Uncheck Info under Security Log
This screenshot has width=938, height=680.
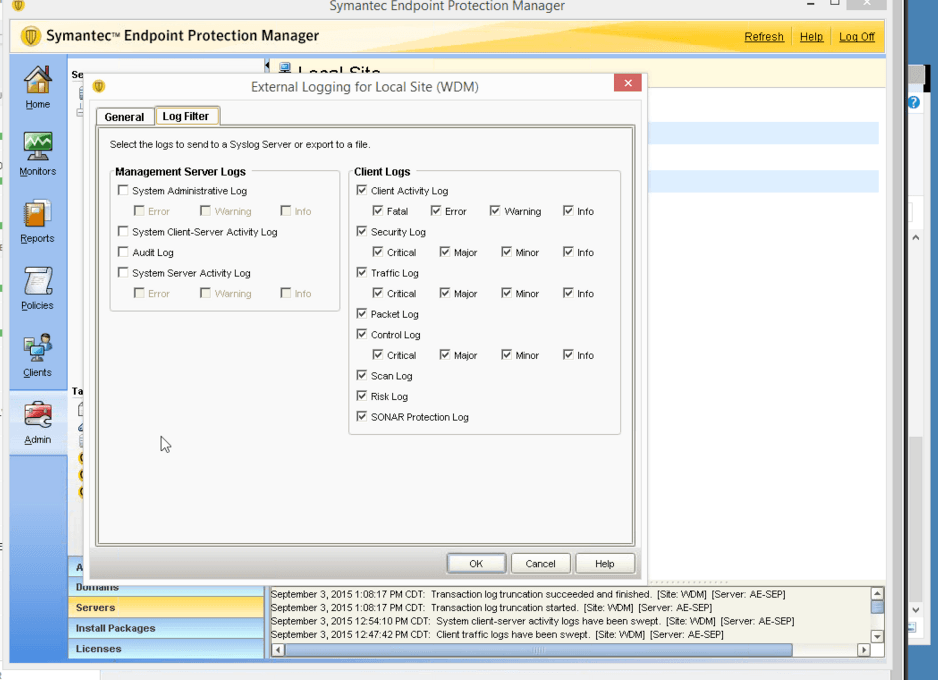[x=568, y=252]
